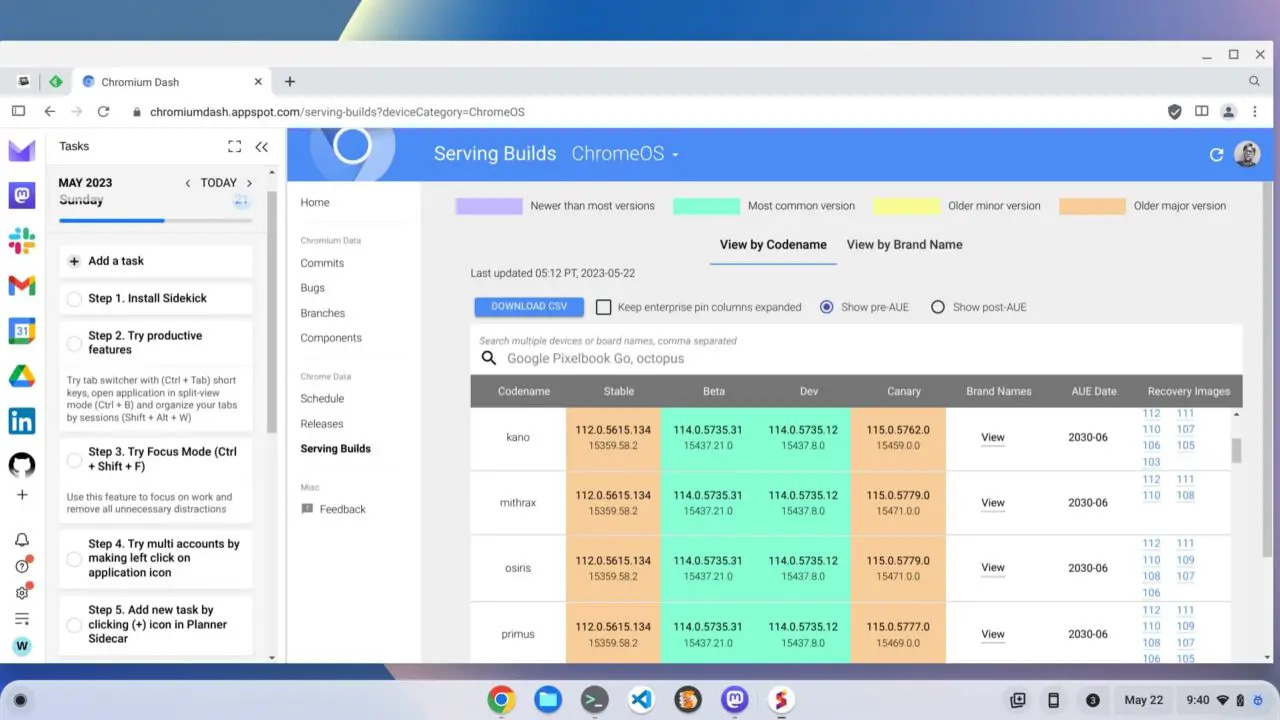Image resolution: width=1280 pixels, height=720 pixels.
Task: Check off Step 1. Install Sidekick
Action: click(x=74, y=299)
